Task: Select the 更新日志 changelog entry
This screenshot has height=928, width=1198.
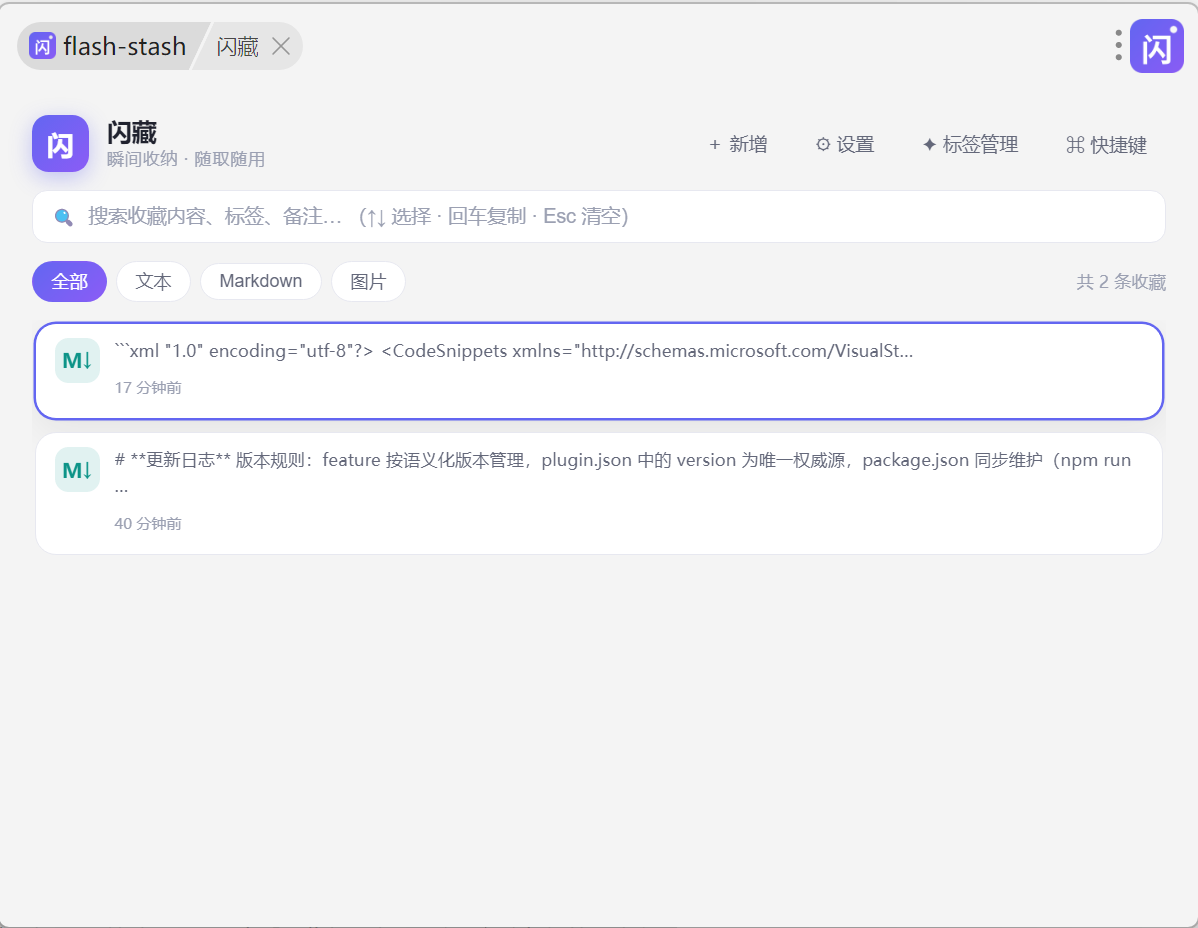Action: 599,493
